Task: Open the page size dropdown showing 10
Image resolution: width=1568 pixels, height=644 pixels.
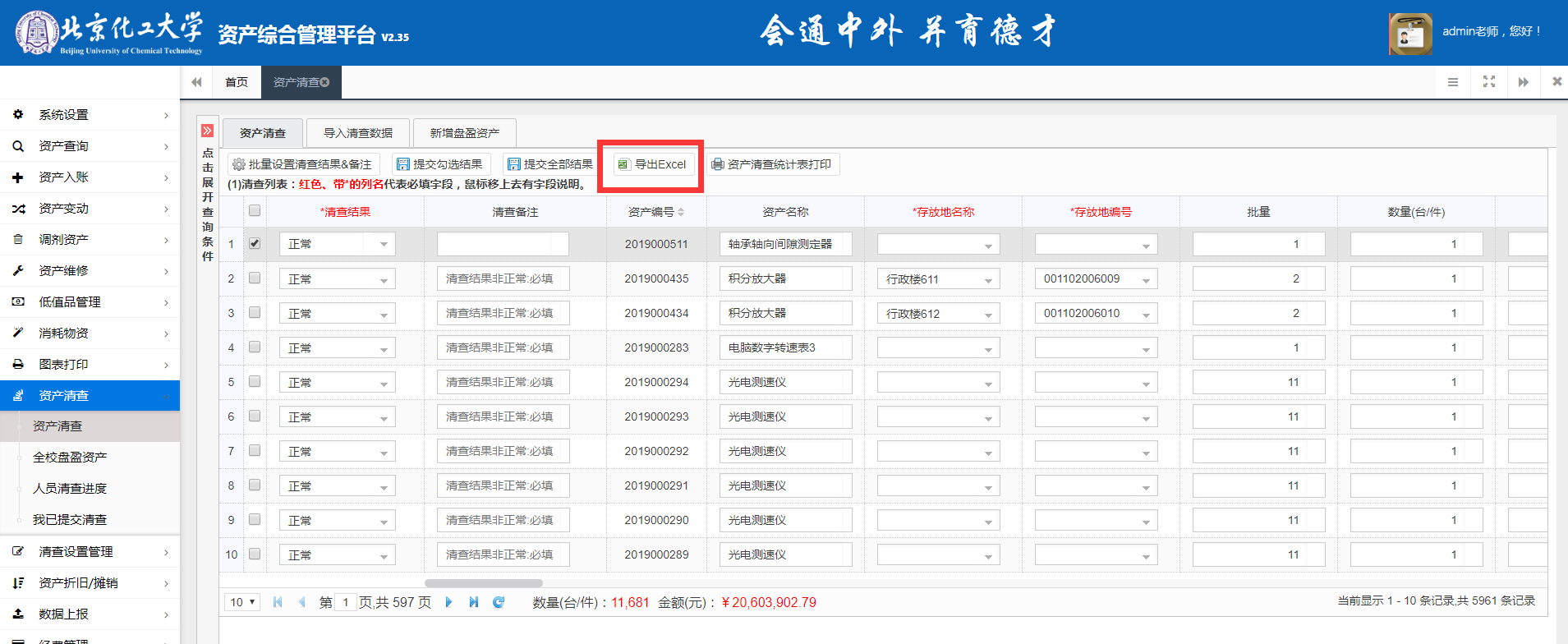Action: [x=242, y=602]
